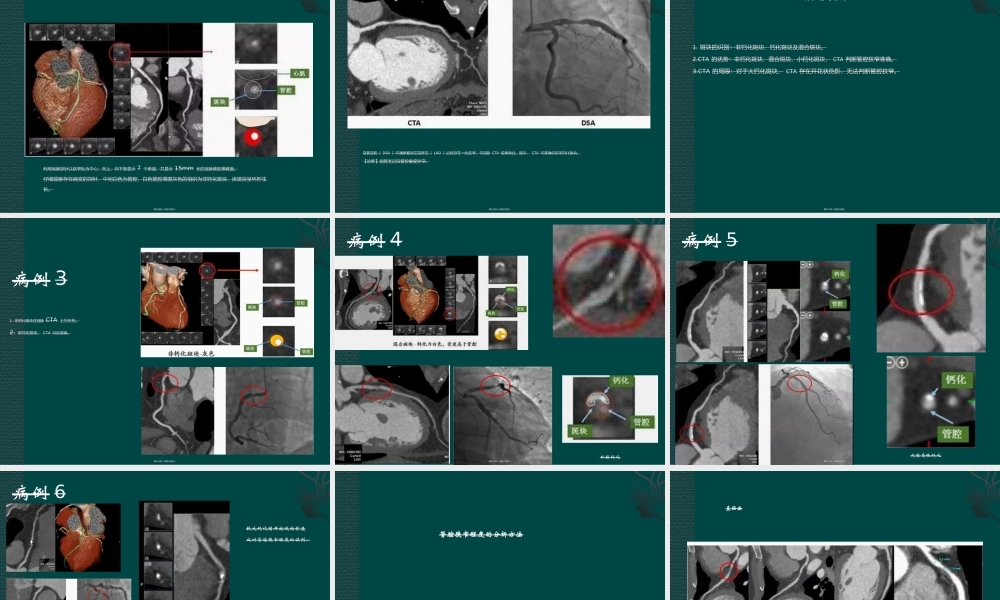
Task: Click the zoom-out minus icon on 病例 5 image
Action: pyautogui.click(x=892, y=362)
